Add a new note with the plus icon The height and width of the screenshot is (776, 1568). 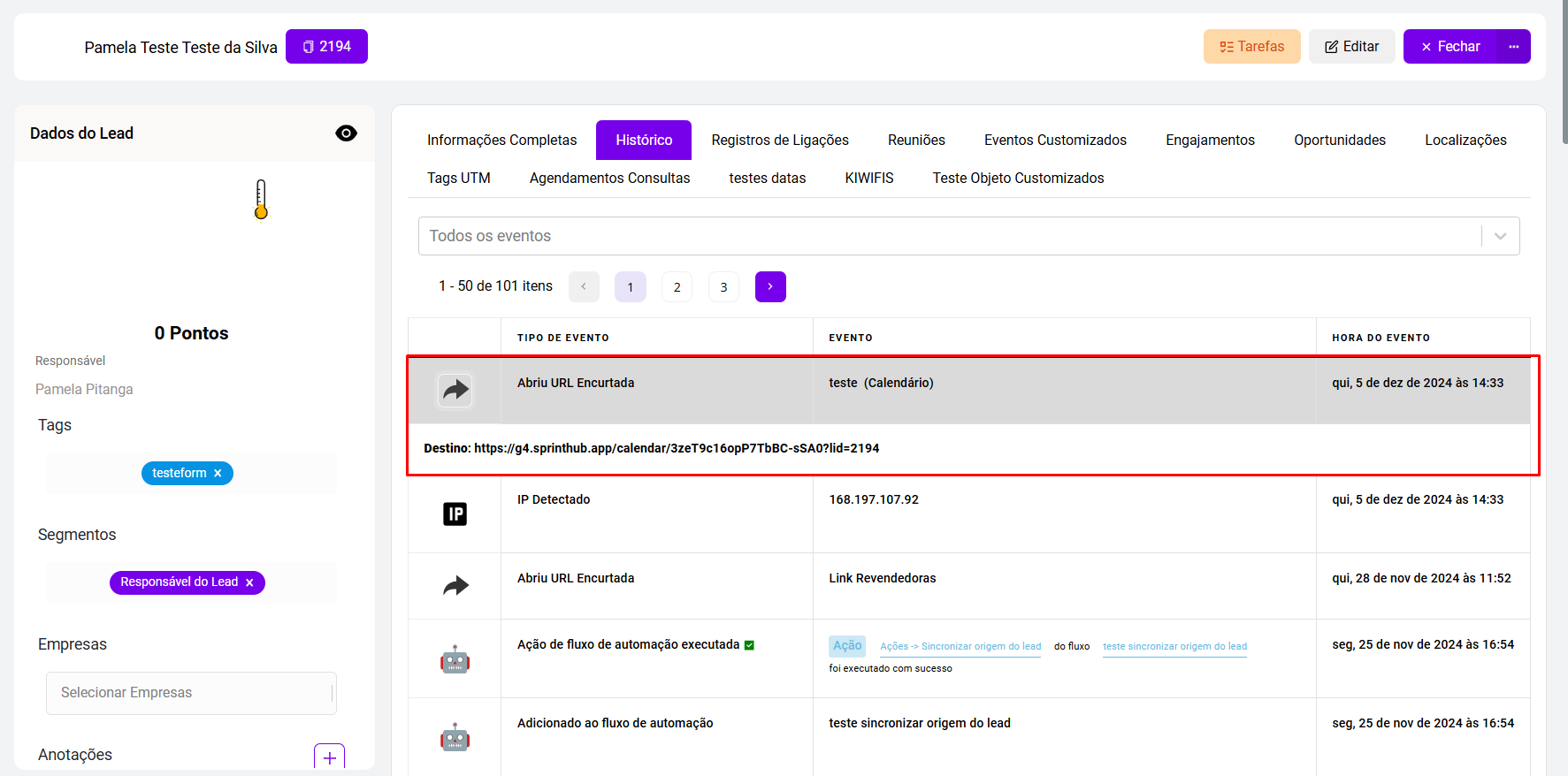click(x=329, y=757)
